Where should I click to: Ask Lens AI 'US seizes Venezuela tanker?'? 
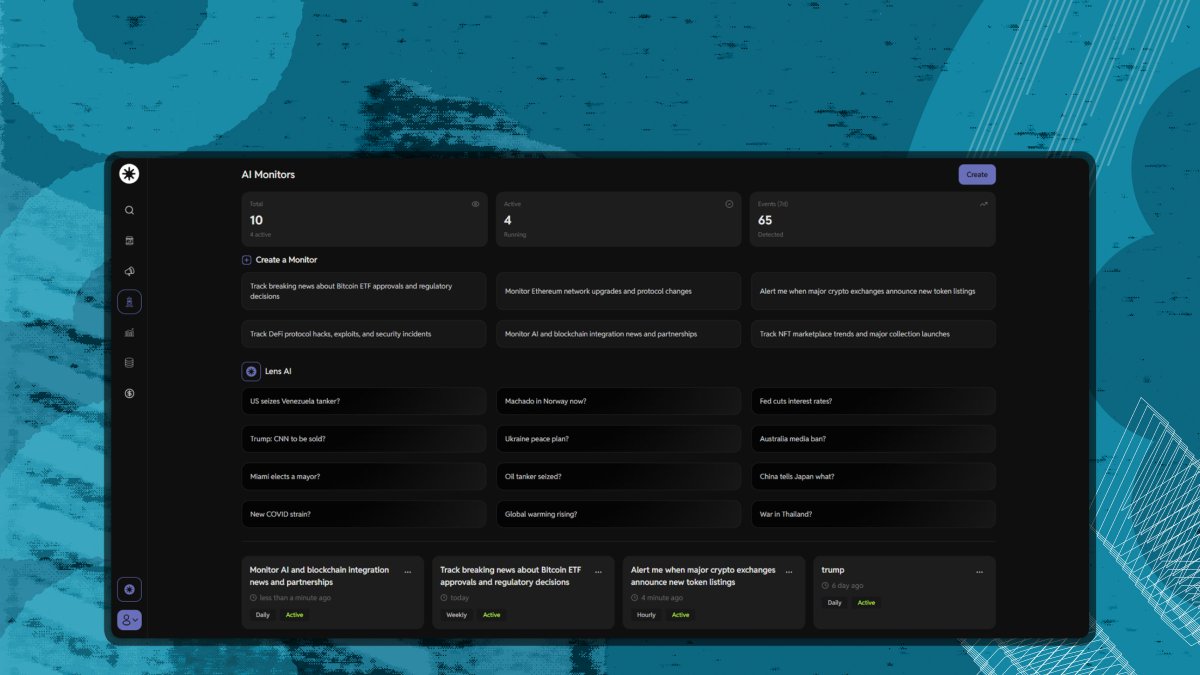(364, 401)
